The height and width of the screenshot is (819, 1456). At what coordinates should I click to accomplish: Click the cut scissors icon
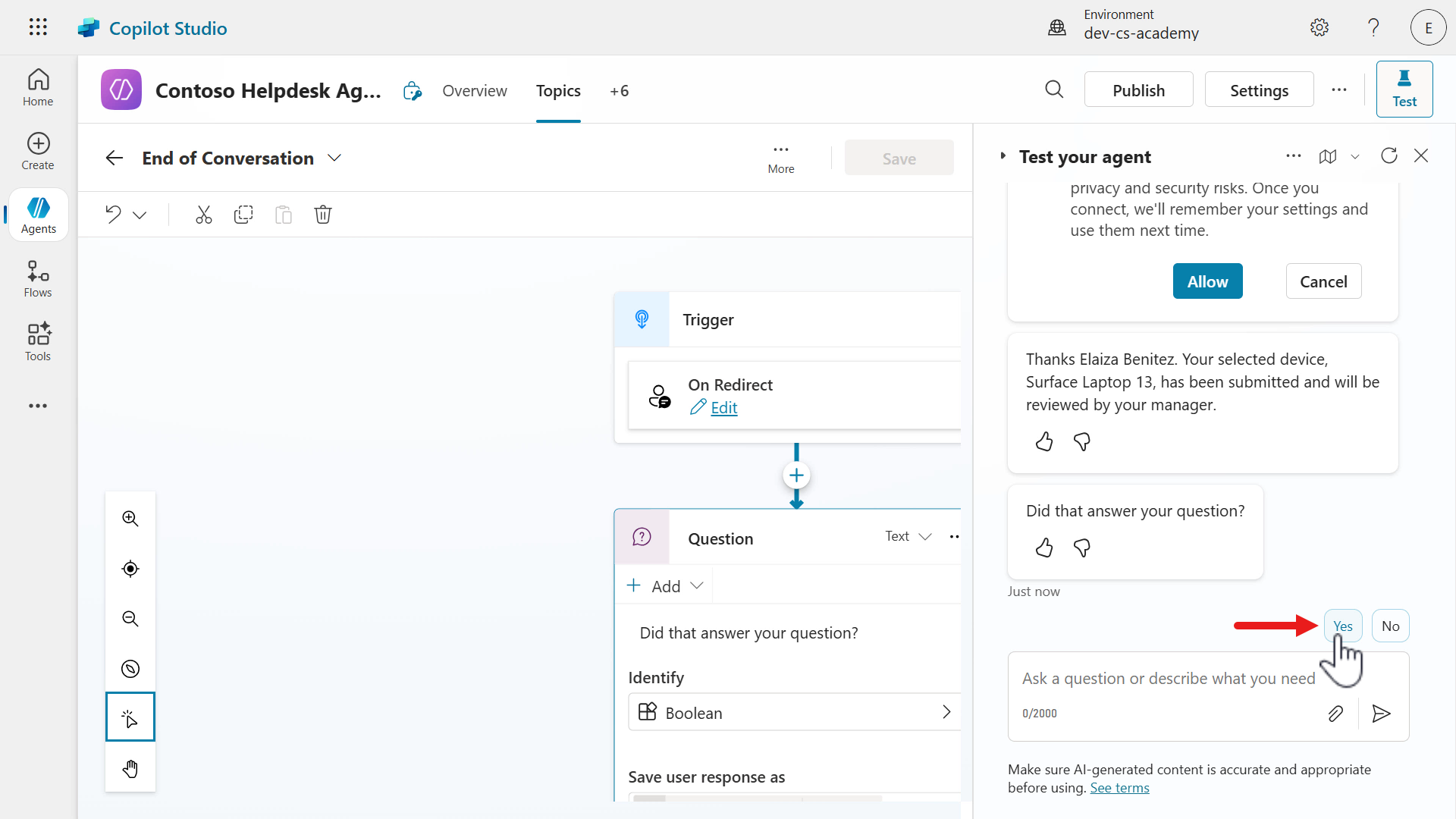[x=203, y=215]
